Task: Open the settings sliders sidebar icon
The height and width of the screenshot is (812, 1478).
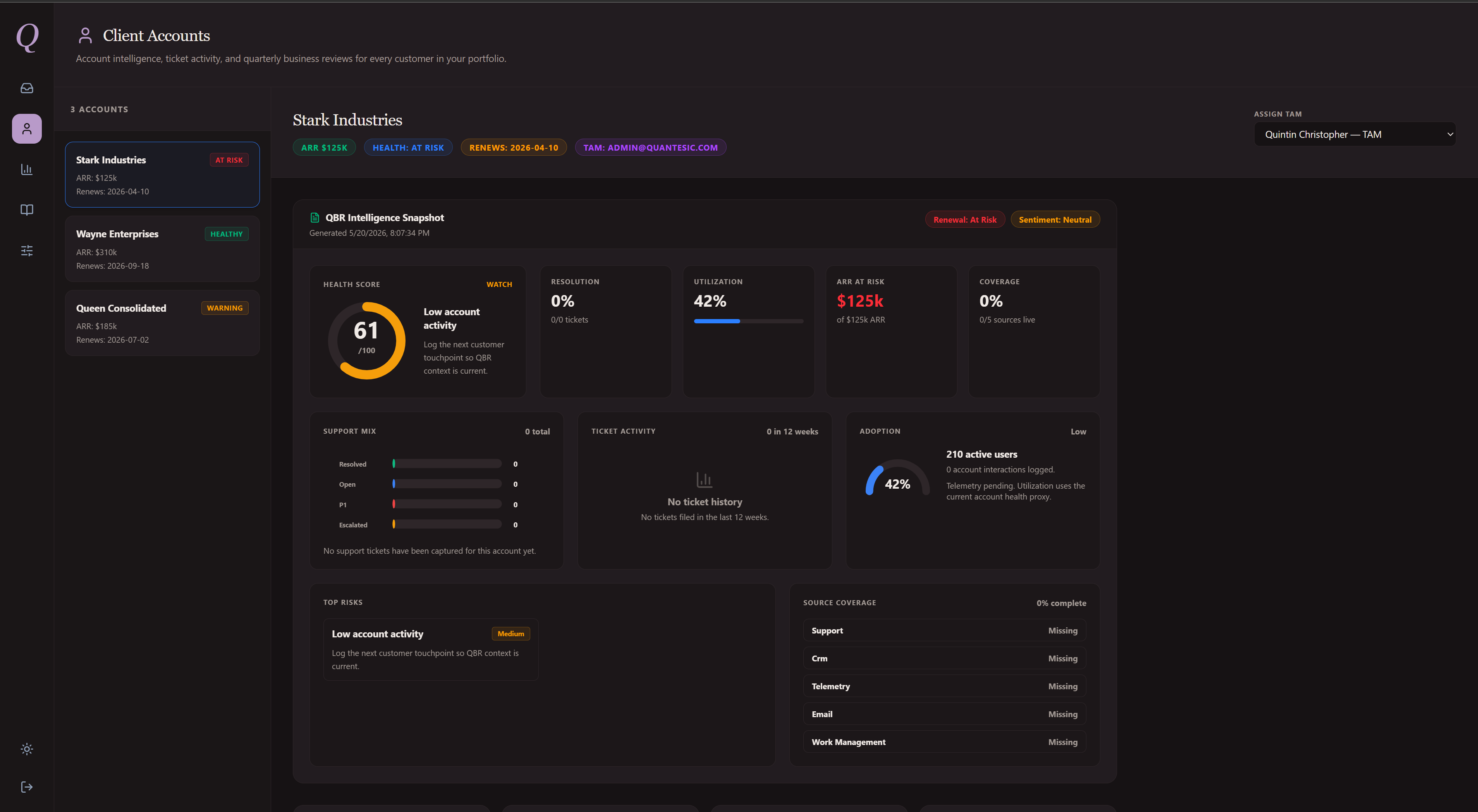Action: [x=27, y=251]
